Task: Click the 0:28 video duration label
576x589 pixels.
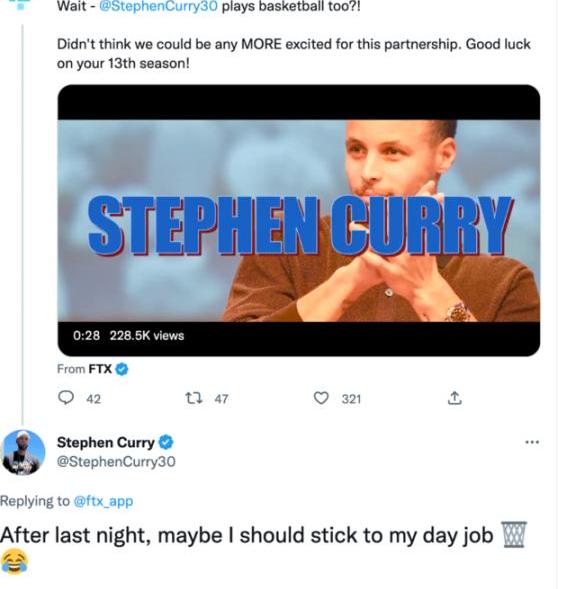Action: [x=86, y=335]
